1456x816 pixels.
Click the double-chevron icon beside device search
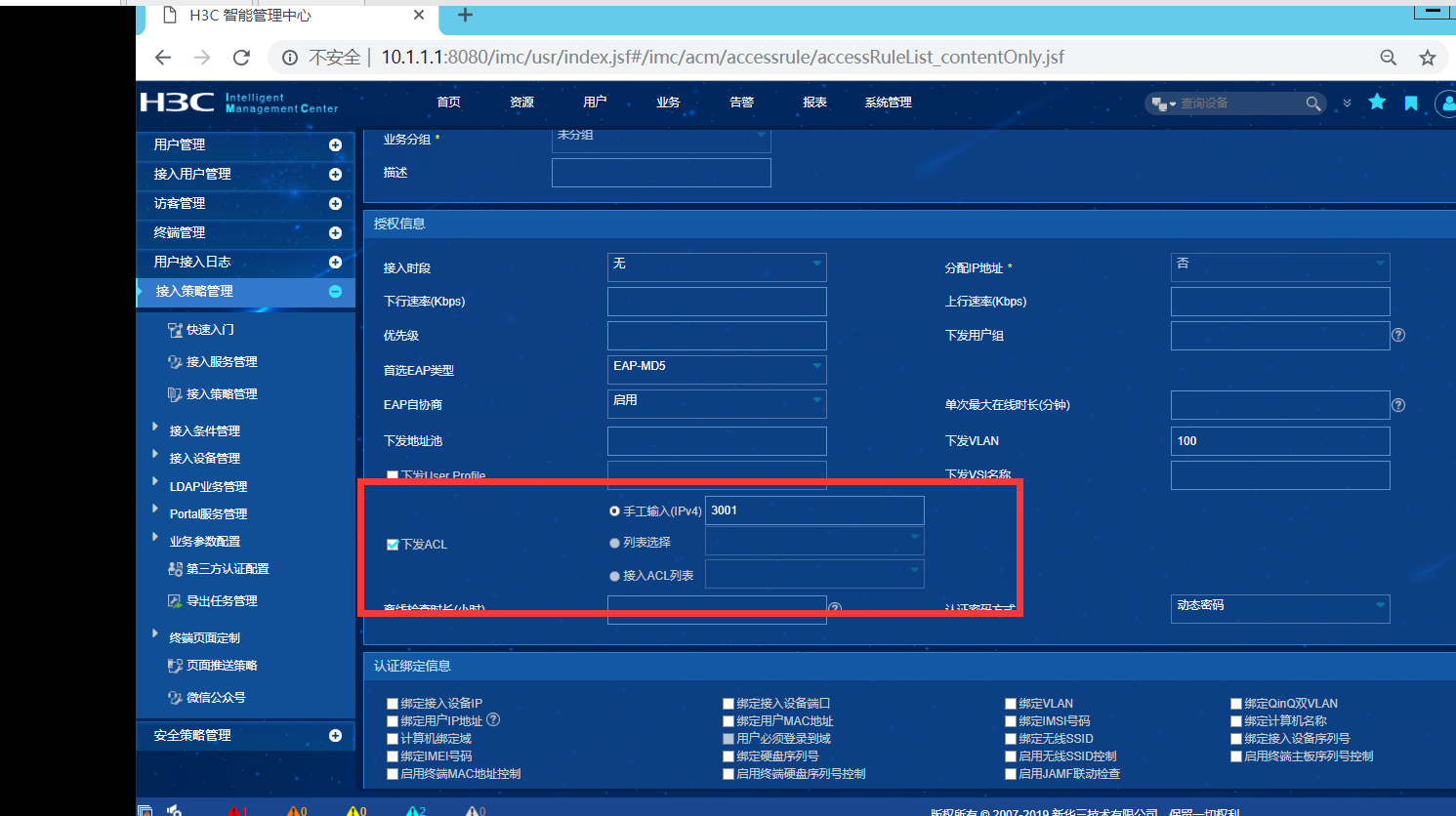pyautogui.click(x=1347, y=102)
